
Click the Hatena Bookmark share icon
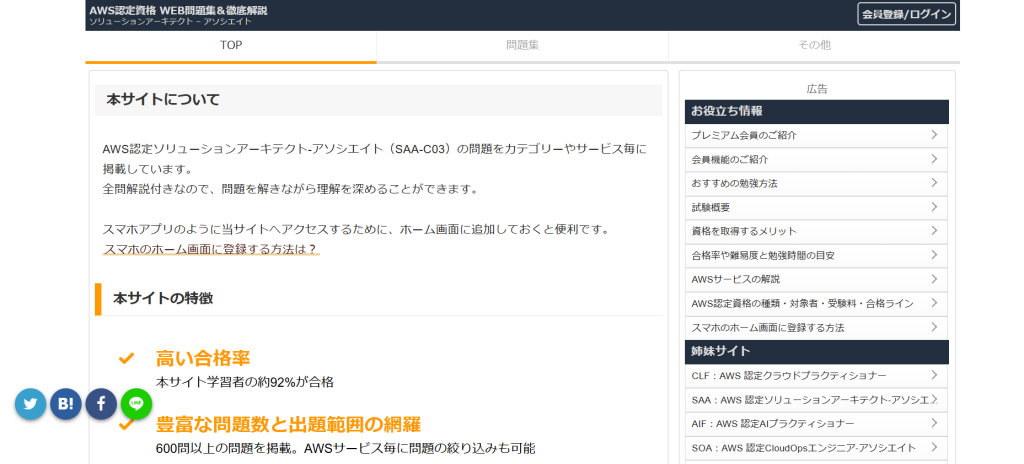tap(66, 404)
